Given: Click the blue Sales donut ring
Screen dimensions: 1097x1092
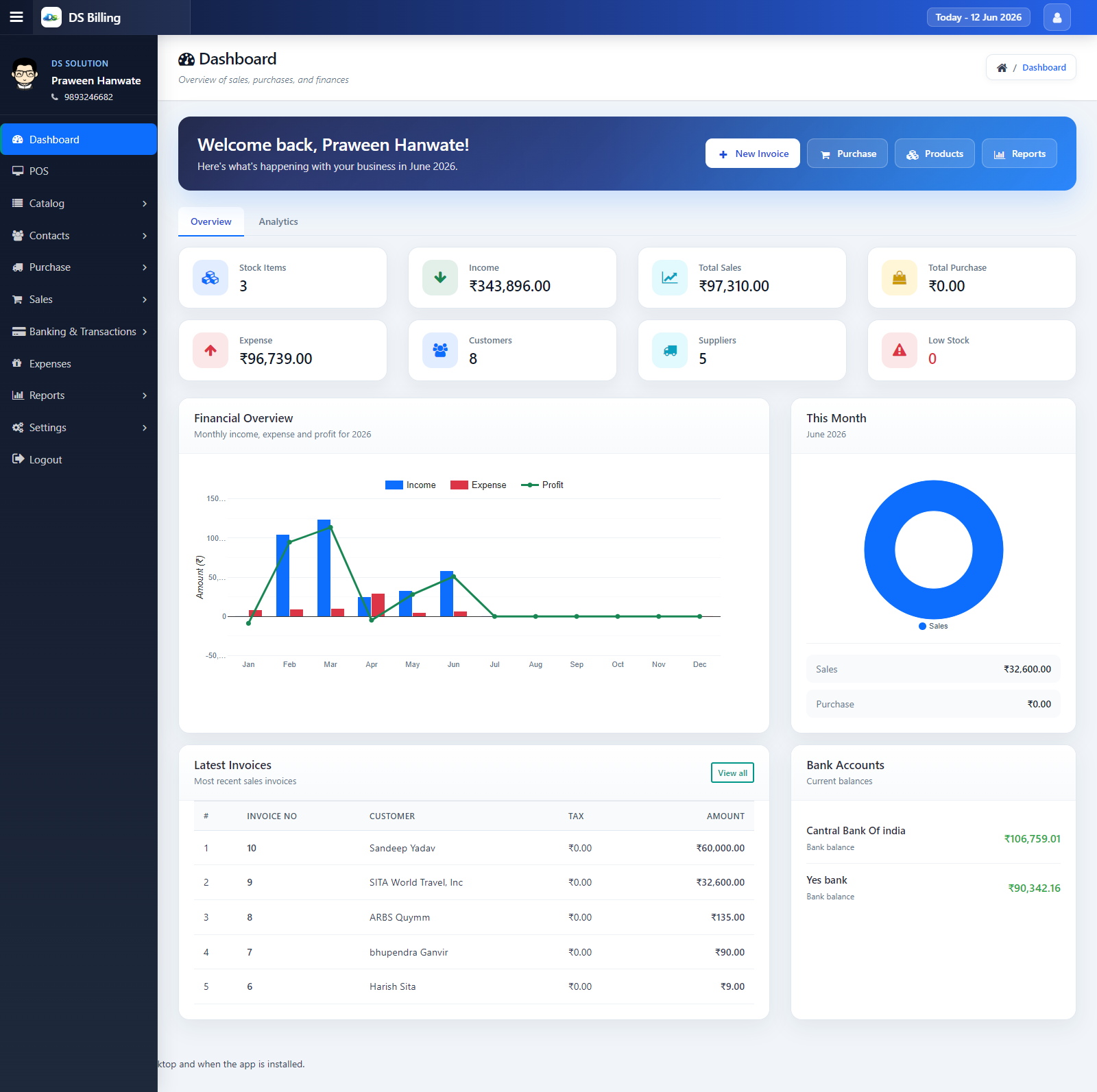Looking at the screenshot, I should (x=880, y=550).
